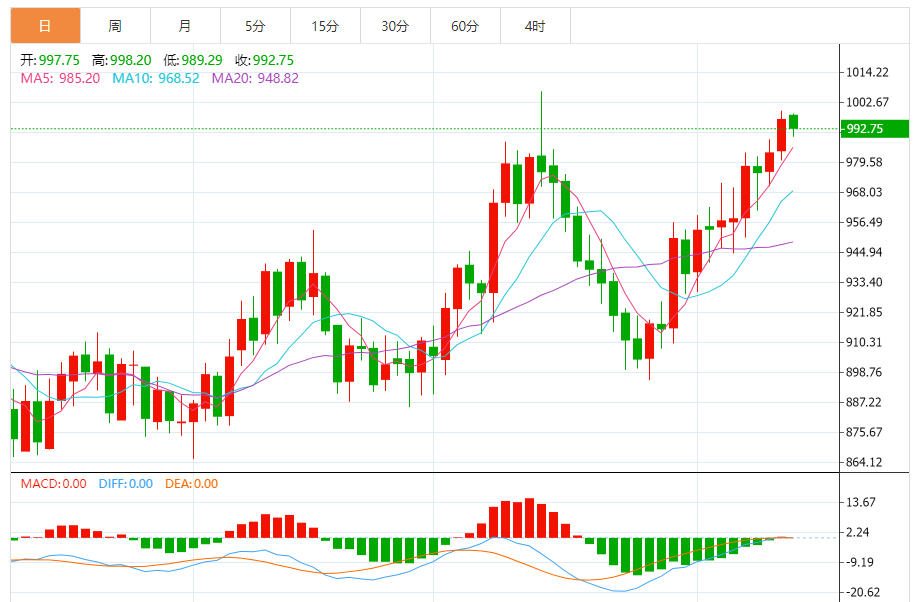This screenshot has height=602, width=915.
Task: Click the 956.49 price axis label
Action: 865,222
